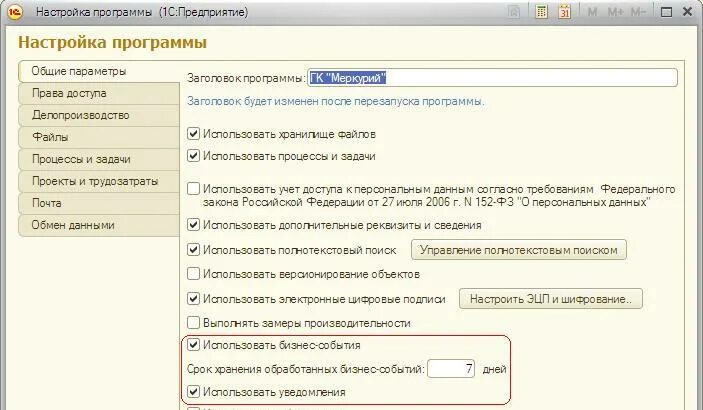Click the Срок хранения обработанных бизнес-событий label
Screen dimensions: 703x410
pyautogui.click(x=306, y=369)
